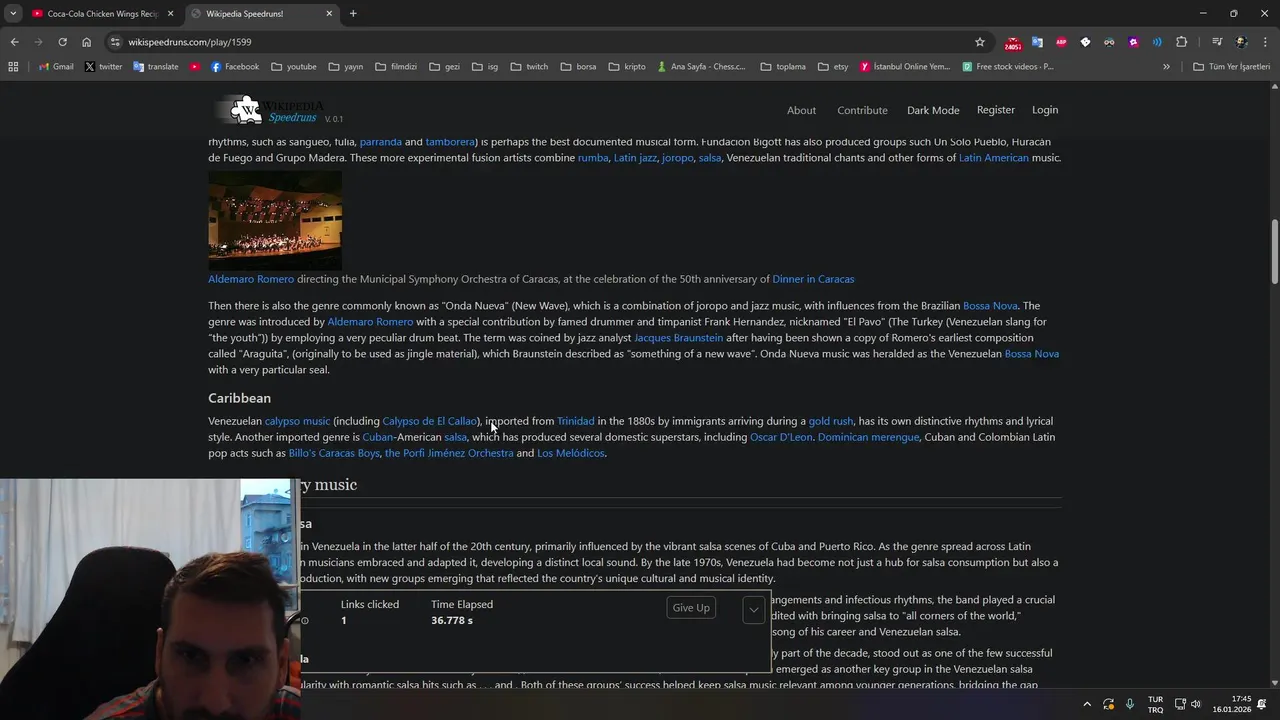Open the translate bookmark
This screenshot has height=720, width=1280.
[155, 67]
